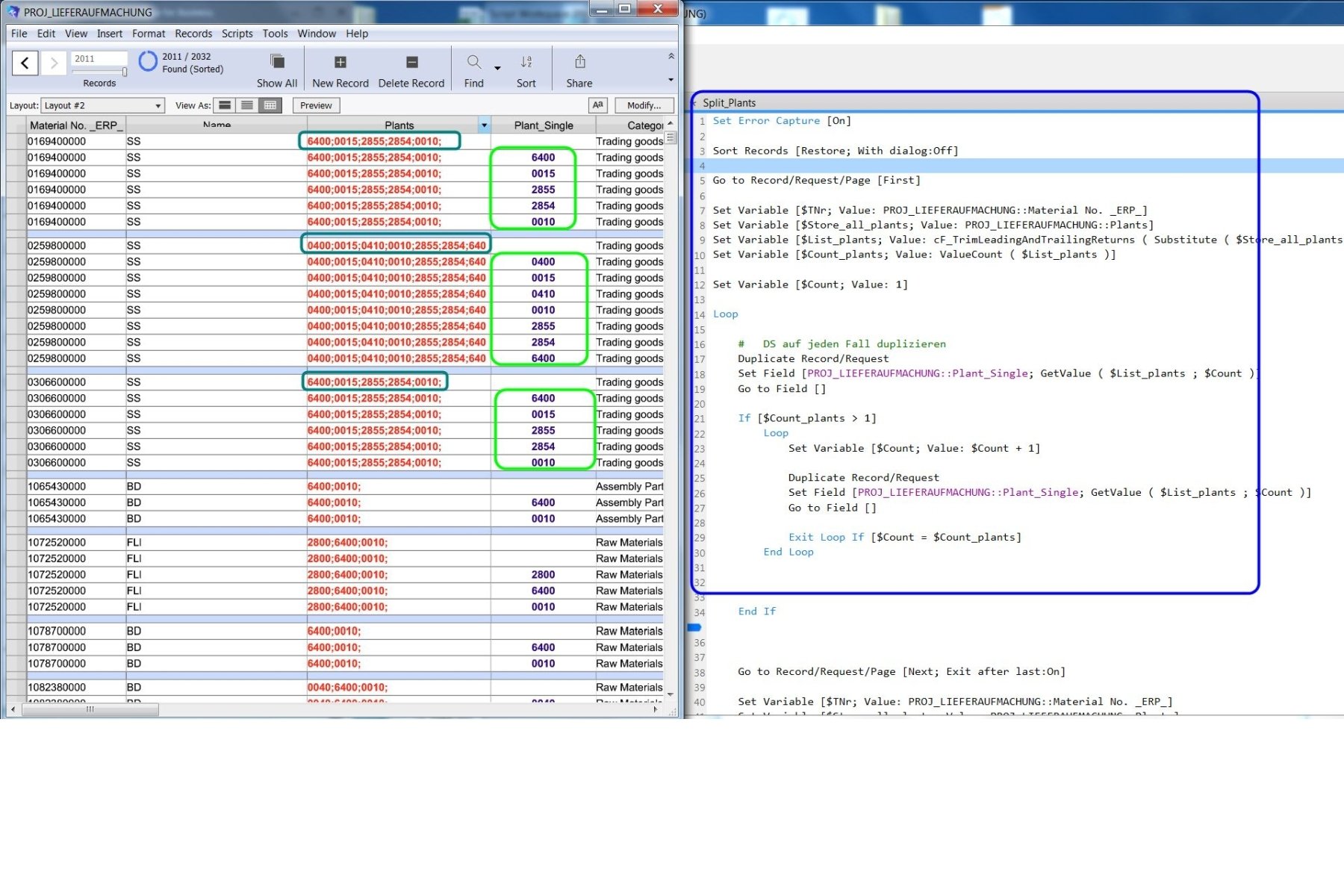
Task: Open Find mode magnifier icon
Action: (x=474, y=62)
